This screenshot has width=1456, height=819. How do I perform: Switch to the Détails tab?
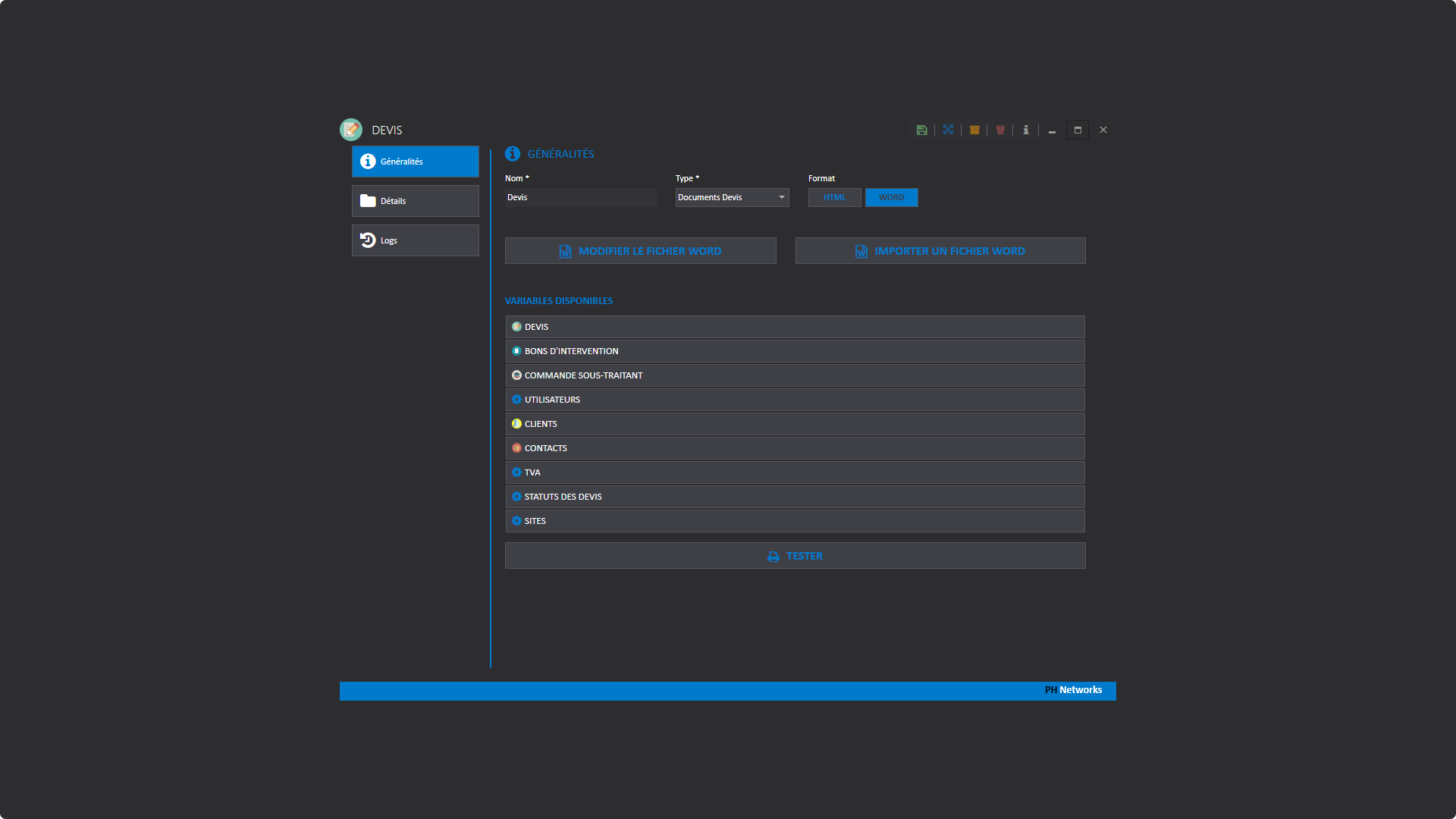point(416,201)
